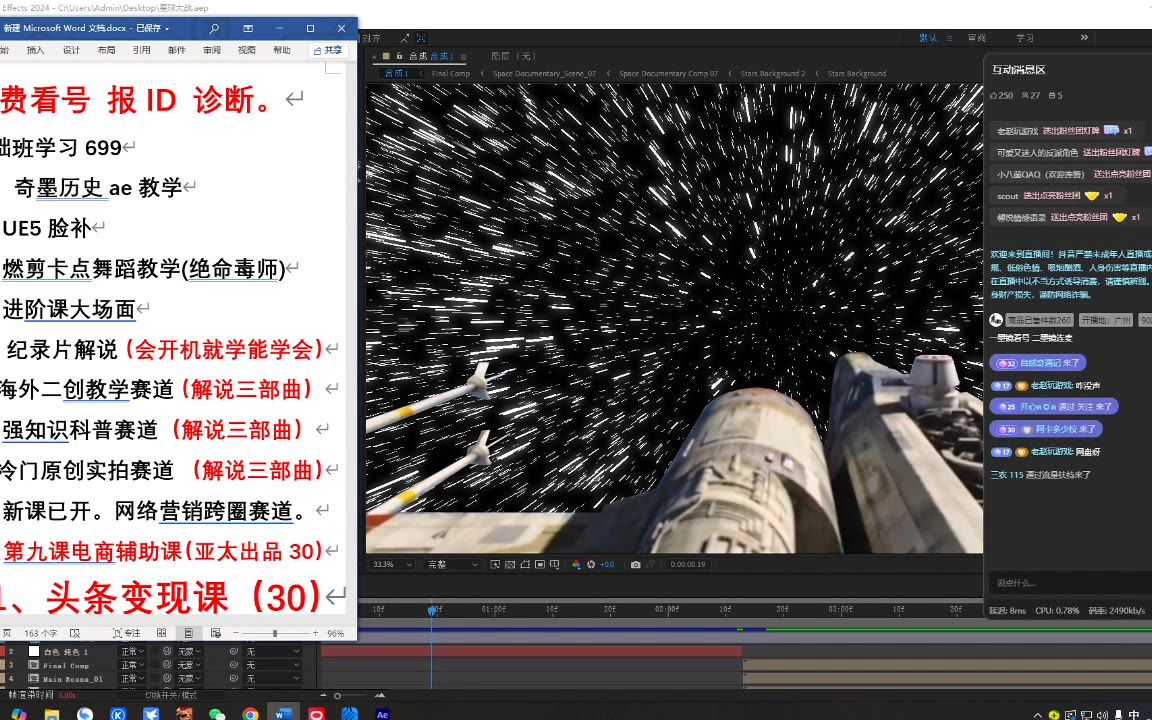Open the 审阅 tab in Word
1152x720 pixels.
[x=212, y=50]
